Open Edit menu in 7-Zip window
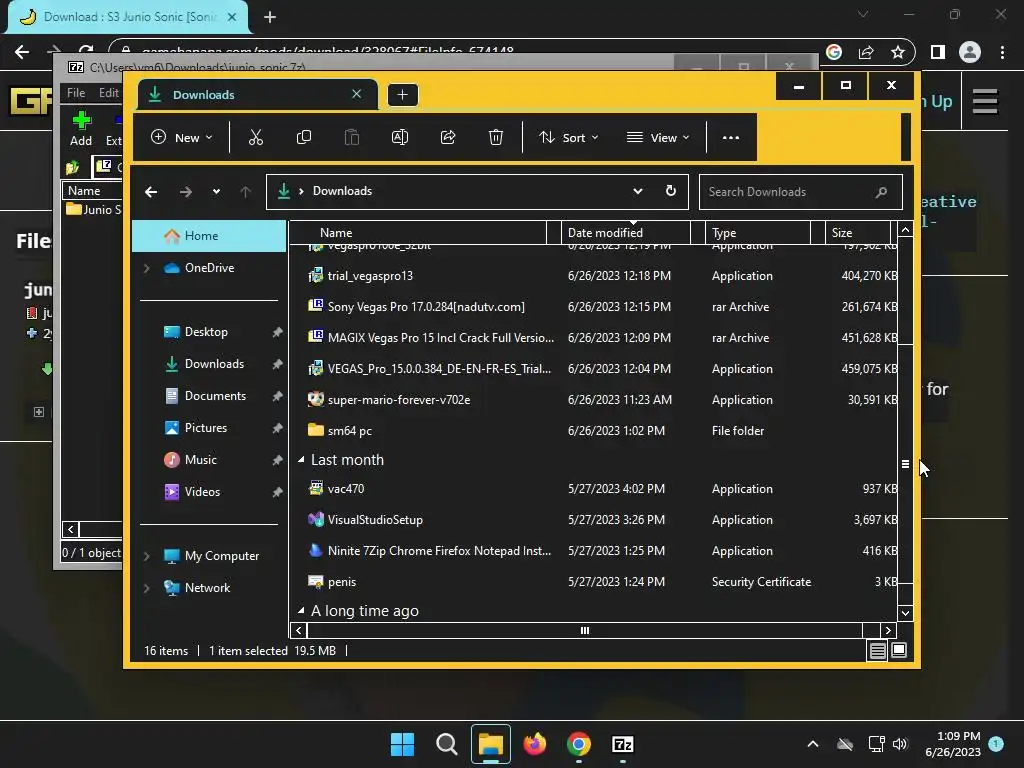The height and width of the screenshot is (768, 1024). (x=108, y=93)
